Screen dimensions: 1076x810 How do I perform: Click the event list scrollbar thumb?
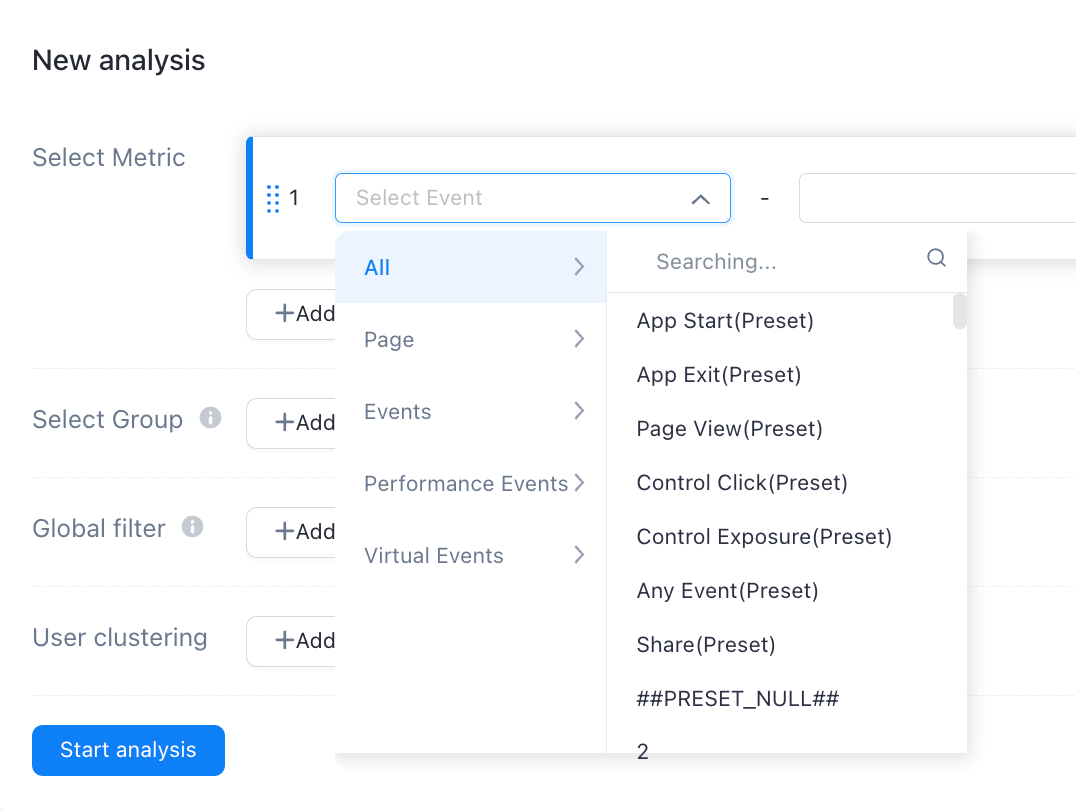(x=960, y=311)
